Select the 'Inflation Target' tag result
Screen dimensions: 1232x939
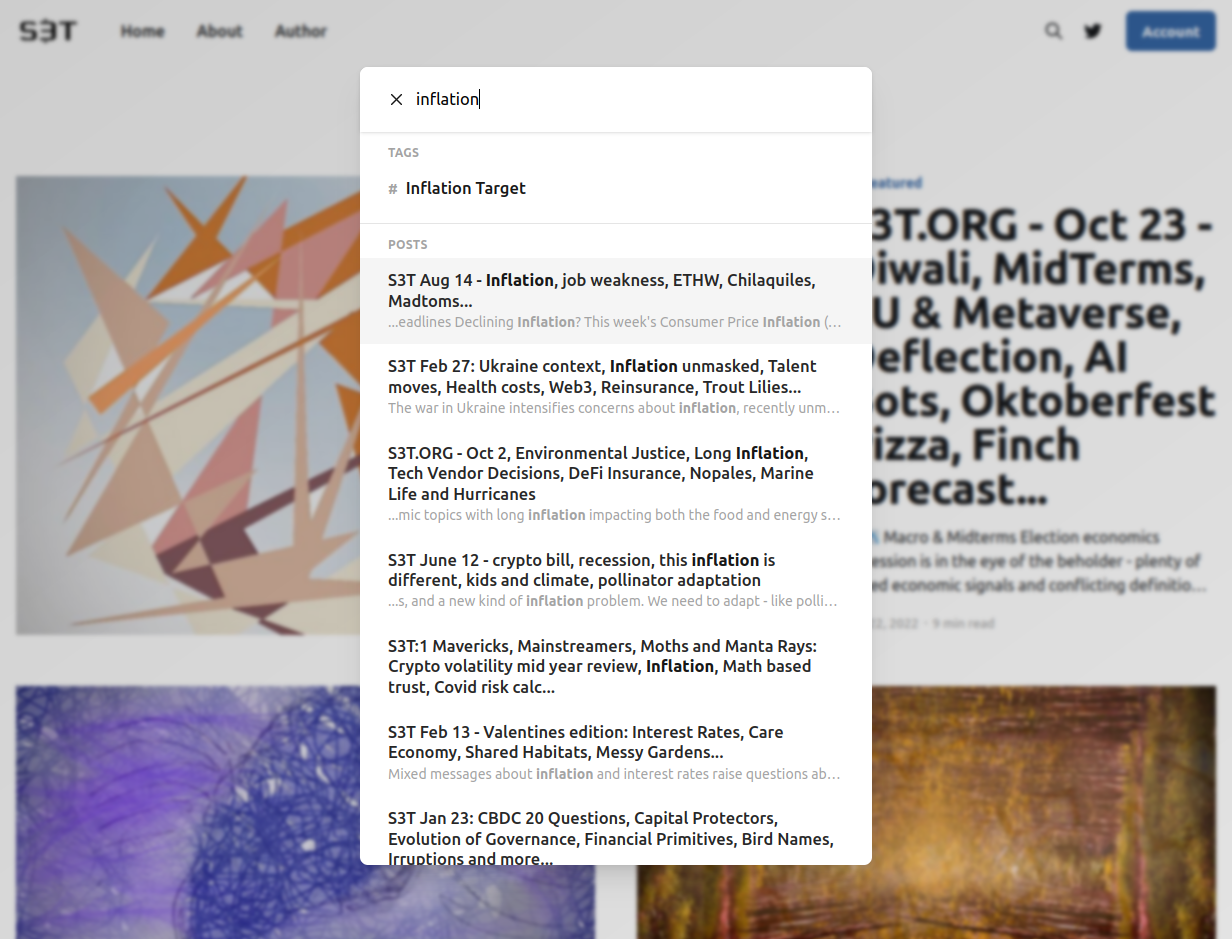click(616, 188)
